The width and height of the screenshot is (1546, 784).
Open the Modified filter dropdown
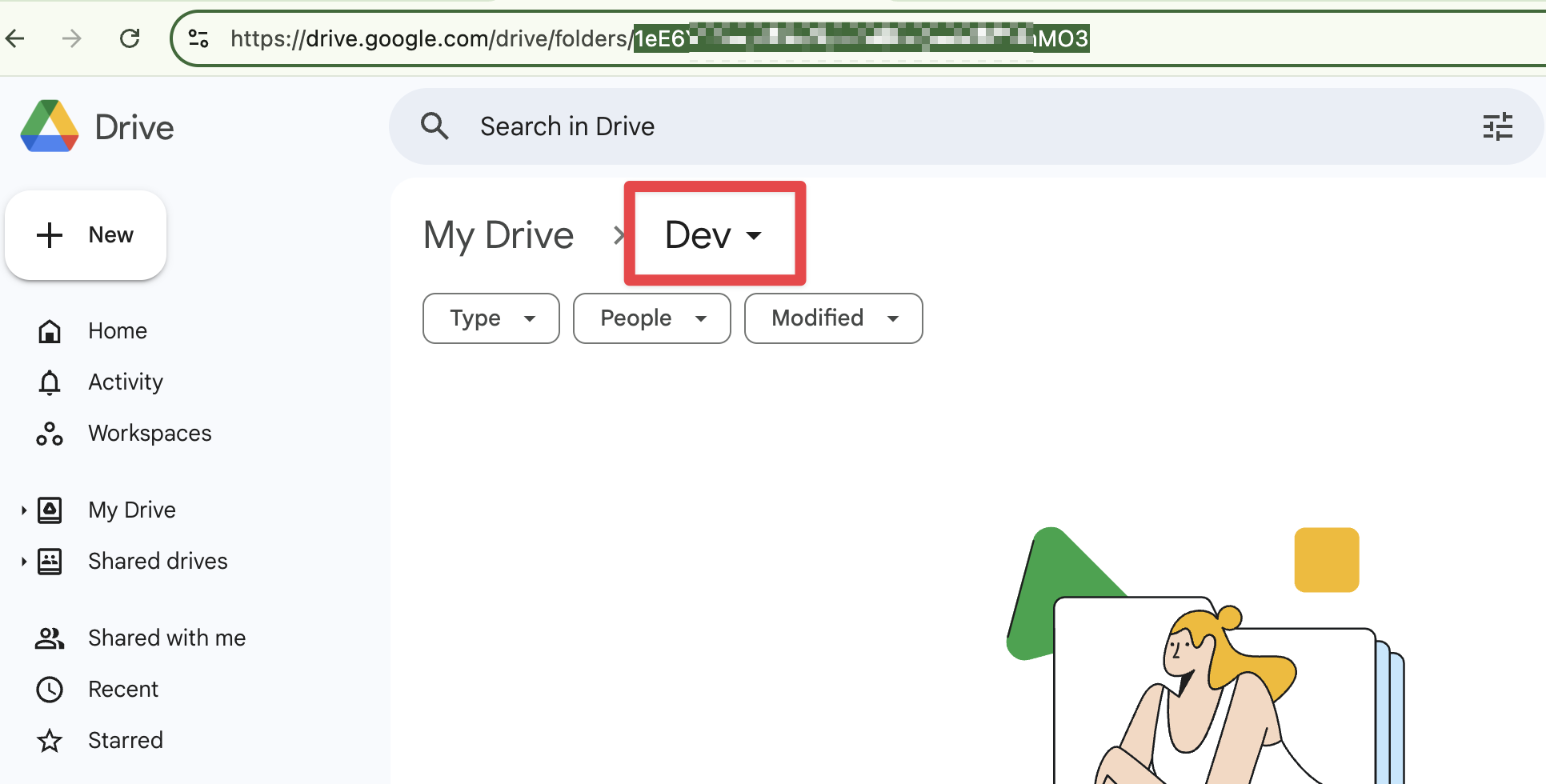833,318
